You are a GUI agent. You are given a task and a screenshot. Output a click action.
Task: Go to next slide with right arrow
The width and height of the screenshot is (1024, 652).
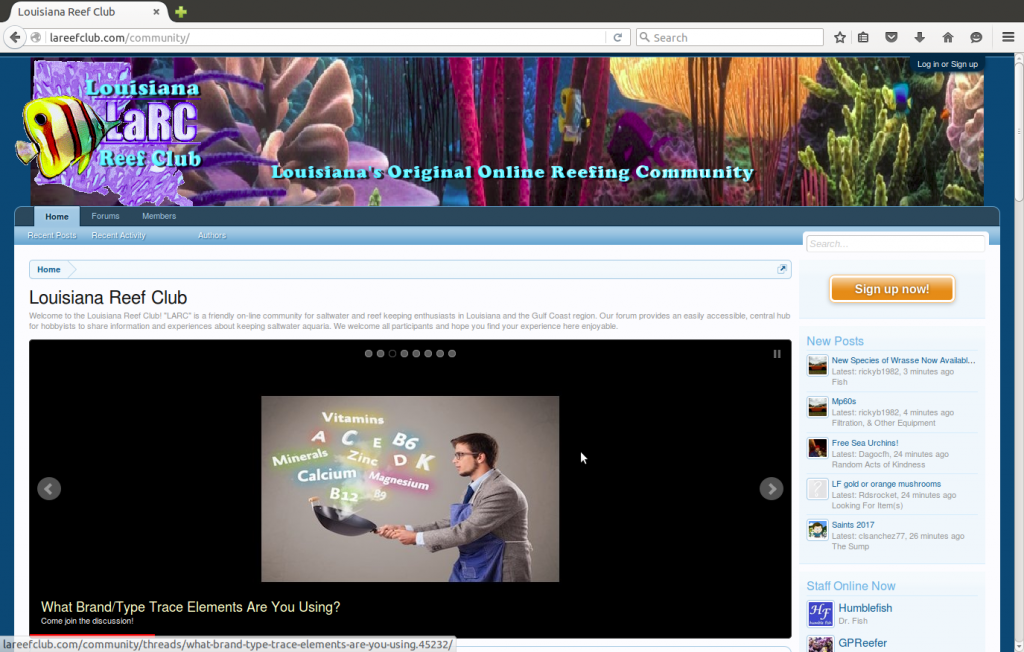[x=771, y=488]
